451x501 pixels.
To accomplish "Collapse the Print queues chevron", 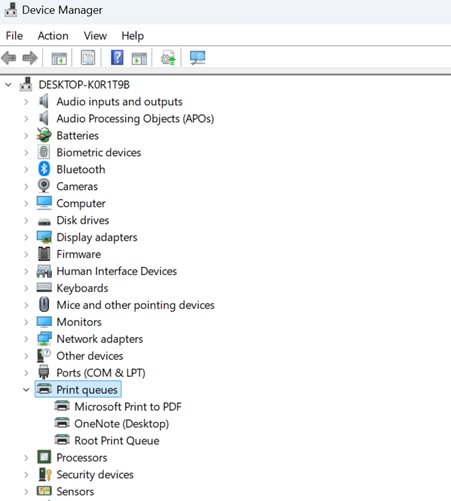I will pyautogui.click(x=26, y=390).
